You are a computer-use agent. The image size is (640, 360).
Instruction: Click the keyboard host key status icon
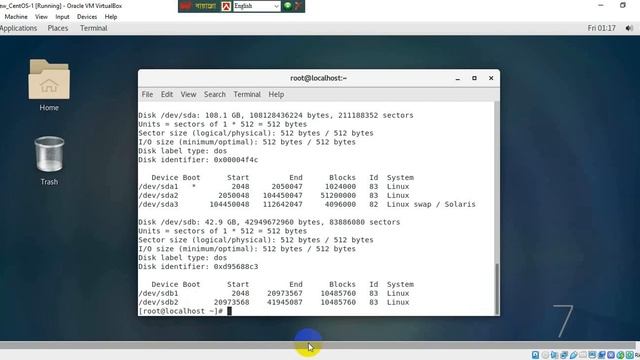(629, 355)
